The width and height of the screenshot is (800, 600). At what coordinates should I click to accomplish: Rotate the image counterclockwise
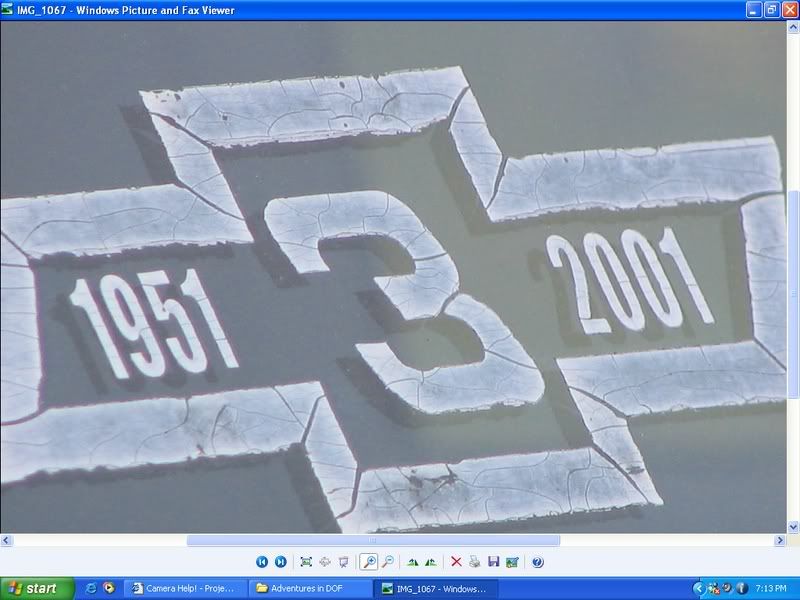[x=431, y=562]
